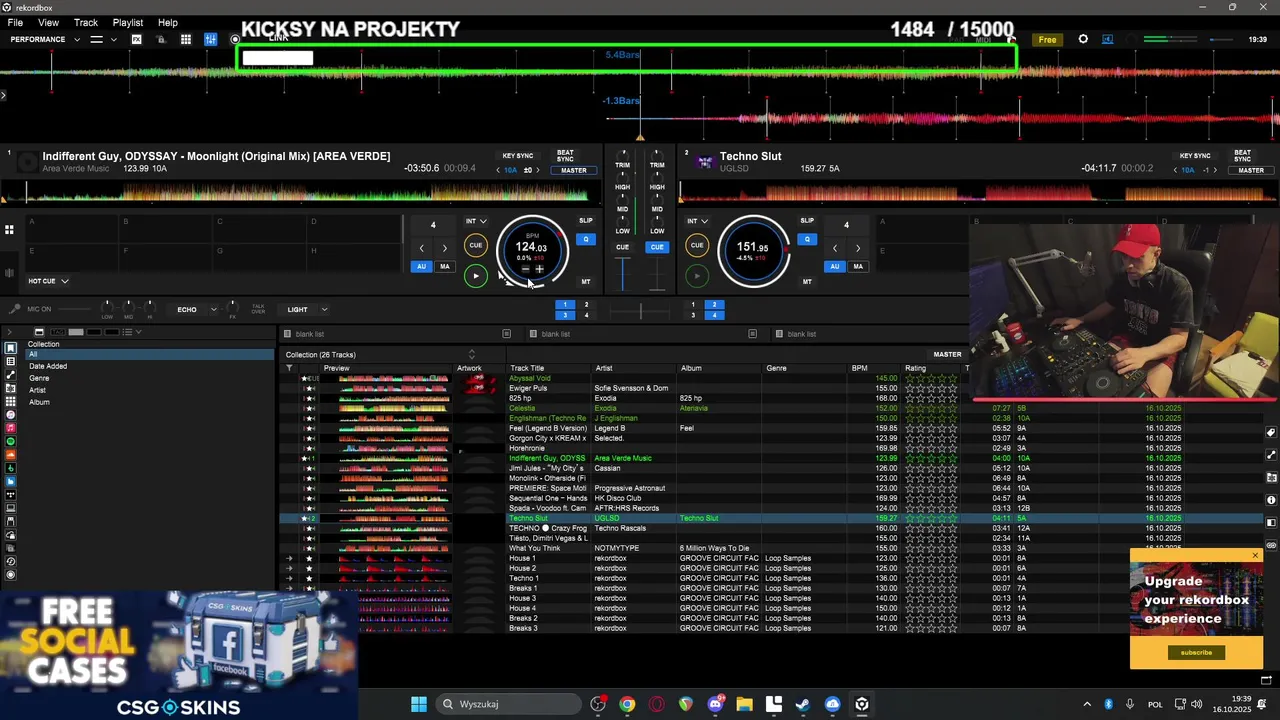Shift deck 1 key up with right arrow
The height and width of the screenshot is (720, 1280).
click(x=537, y=170)
